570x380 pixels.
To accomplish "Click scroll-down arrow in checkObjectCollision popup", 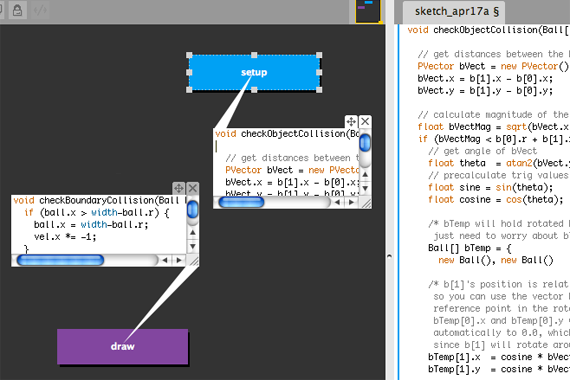I will [x=365, y=188].
